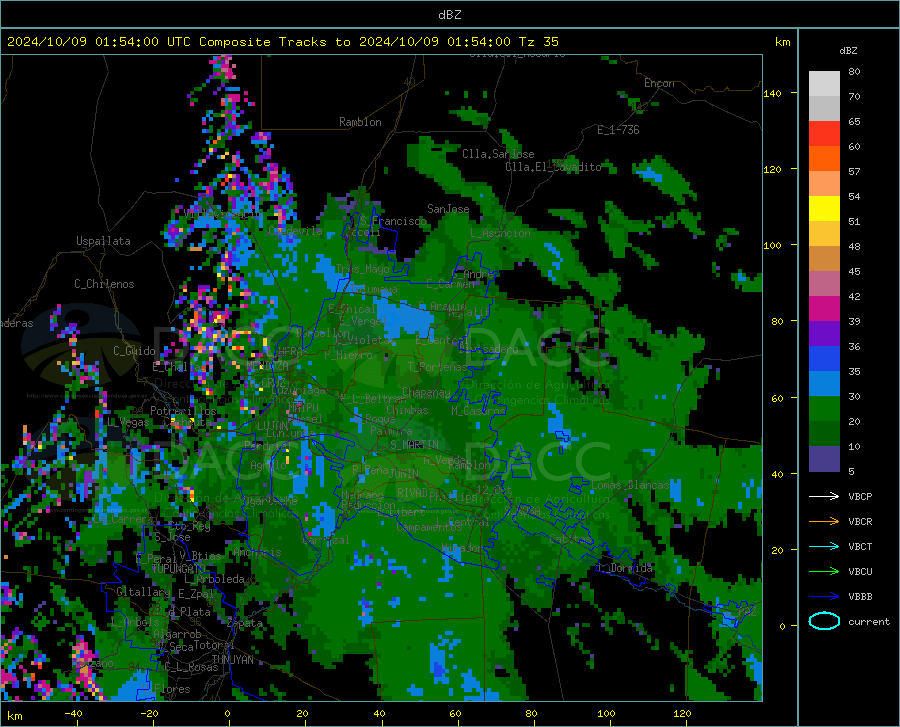Click the dBZ title at window top
Viewport: 900px width, 727px height.
point(449,15)
